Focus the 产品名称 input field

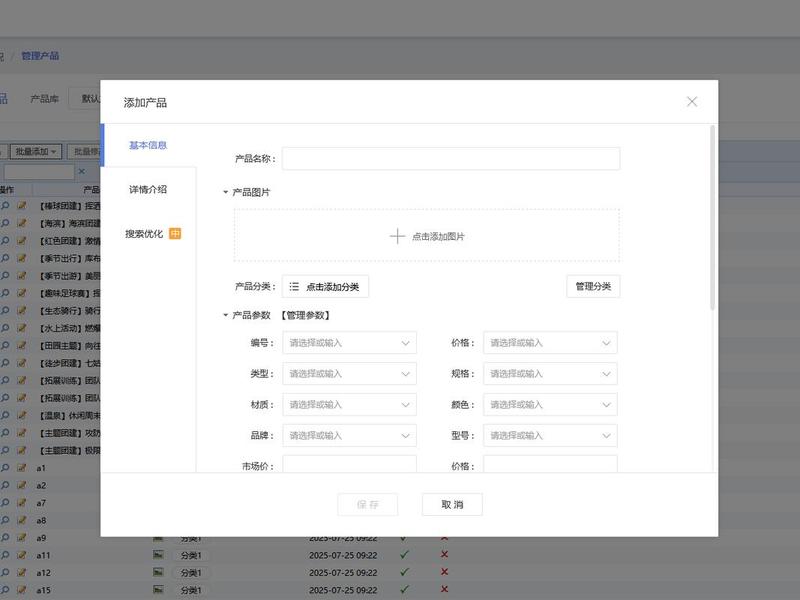[x=451, y=159]
